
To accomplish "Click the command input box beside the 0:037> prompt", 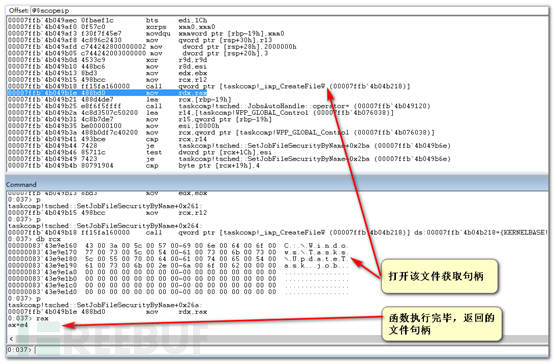I will pos(291,350).
